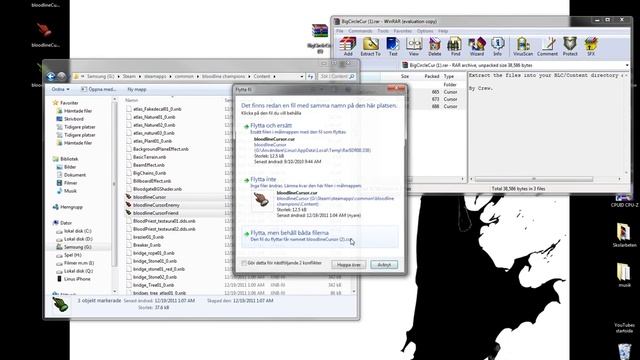Open the Commands menu in WinRAR
Screen dimensions: 640x360
pos(360,31)
